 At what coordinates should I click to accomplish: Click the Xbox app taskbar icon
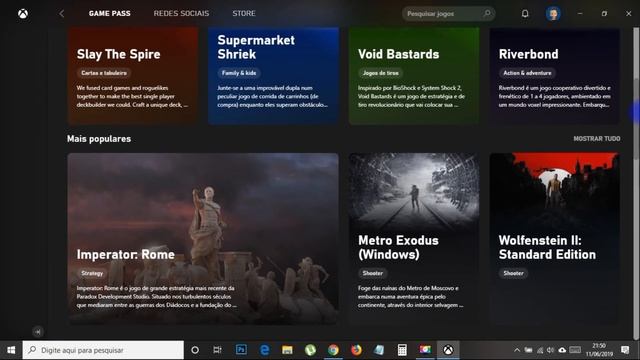448,350
